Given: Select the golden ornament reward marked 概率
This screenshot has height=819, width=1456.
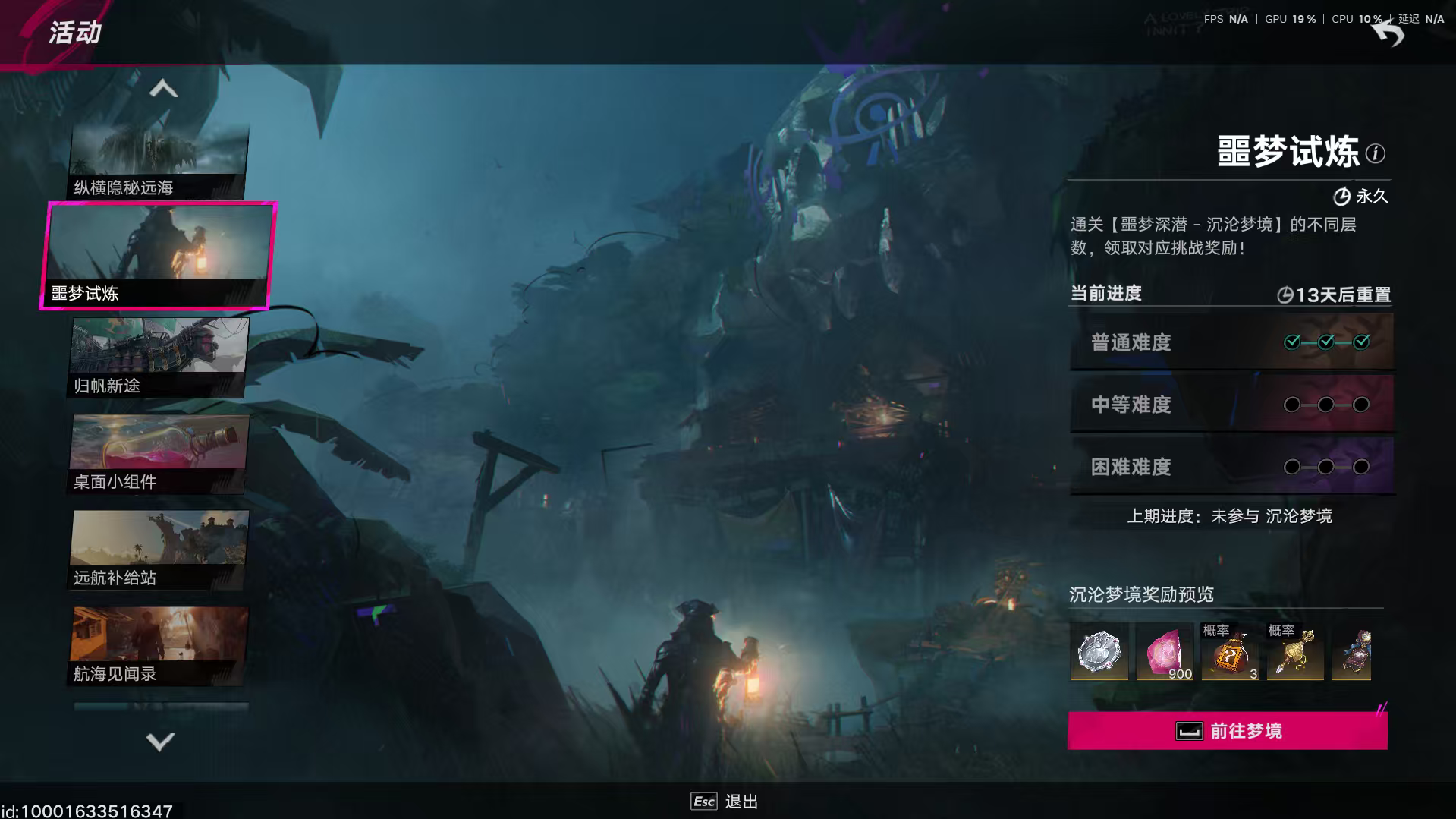Looking at the screenshot, I should (x=1295, y=651).
